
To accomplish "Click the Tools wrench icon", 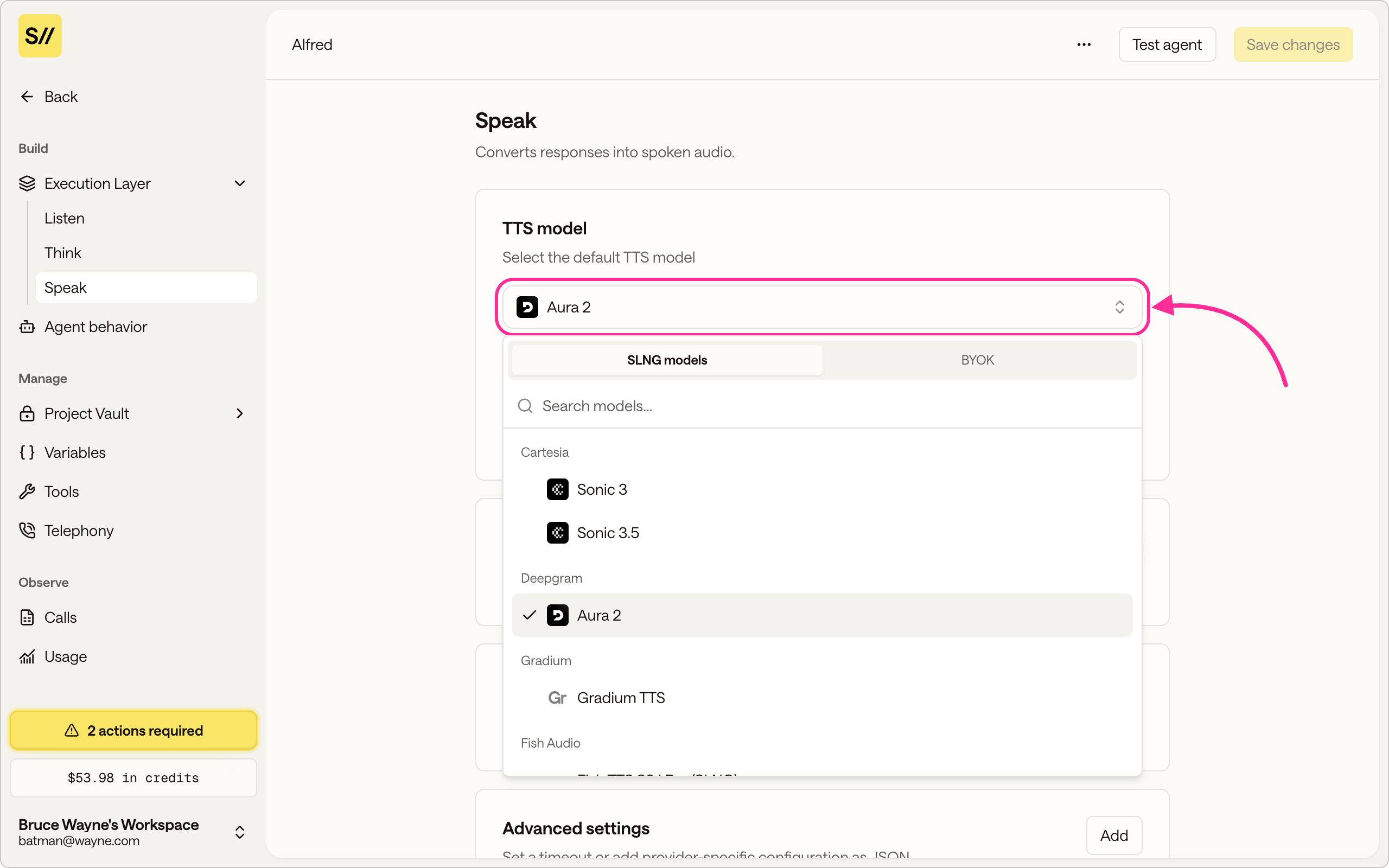I will tap(27, 492).
